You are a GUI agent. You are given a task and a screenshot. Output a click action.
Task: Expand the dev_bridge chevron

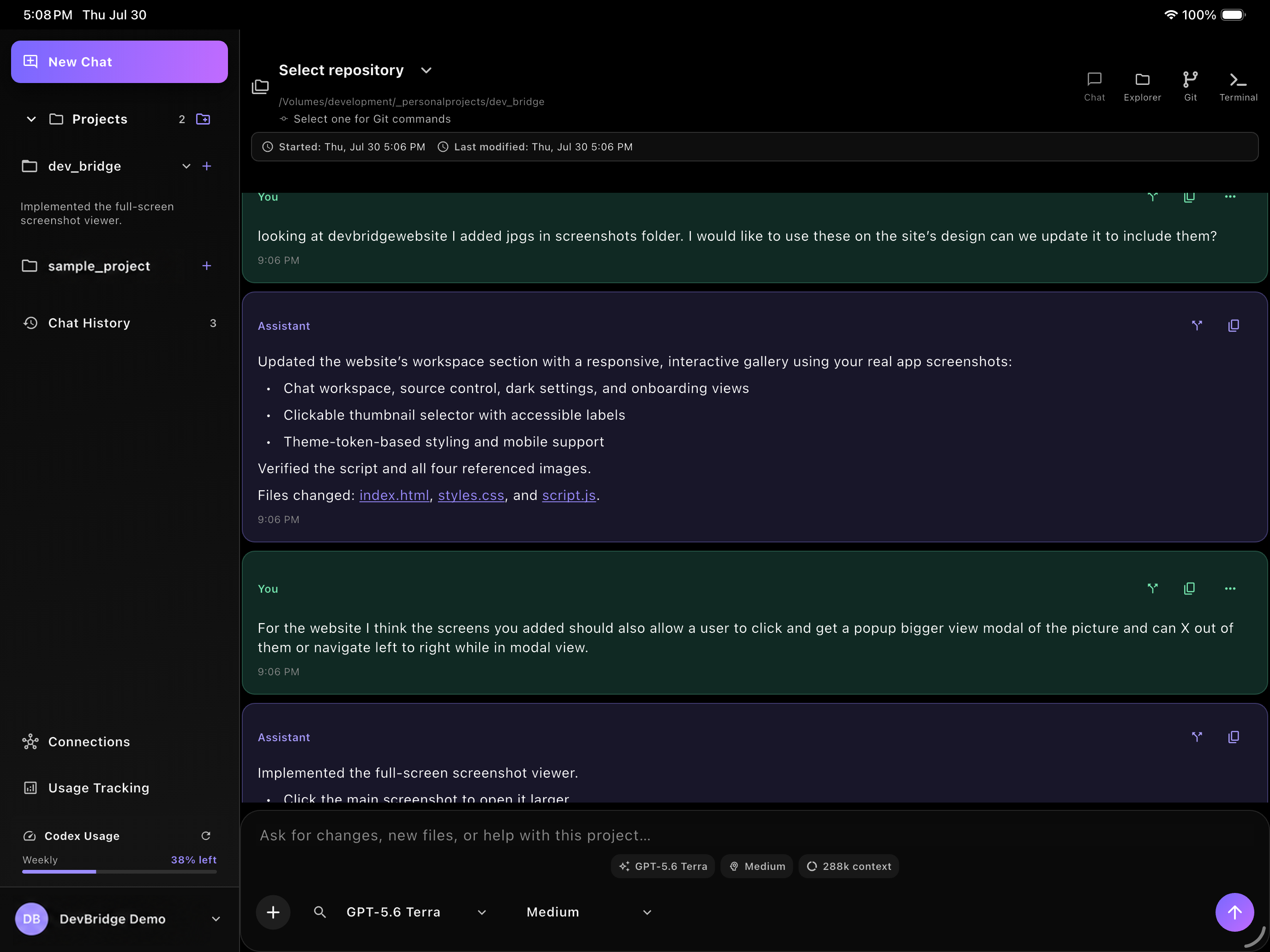(x=186, y=167)
